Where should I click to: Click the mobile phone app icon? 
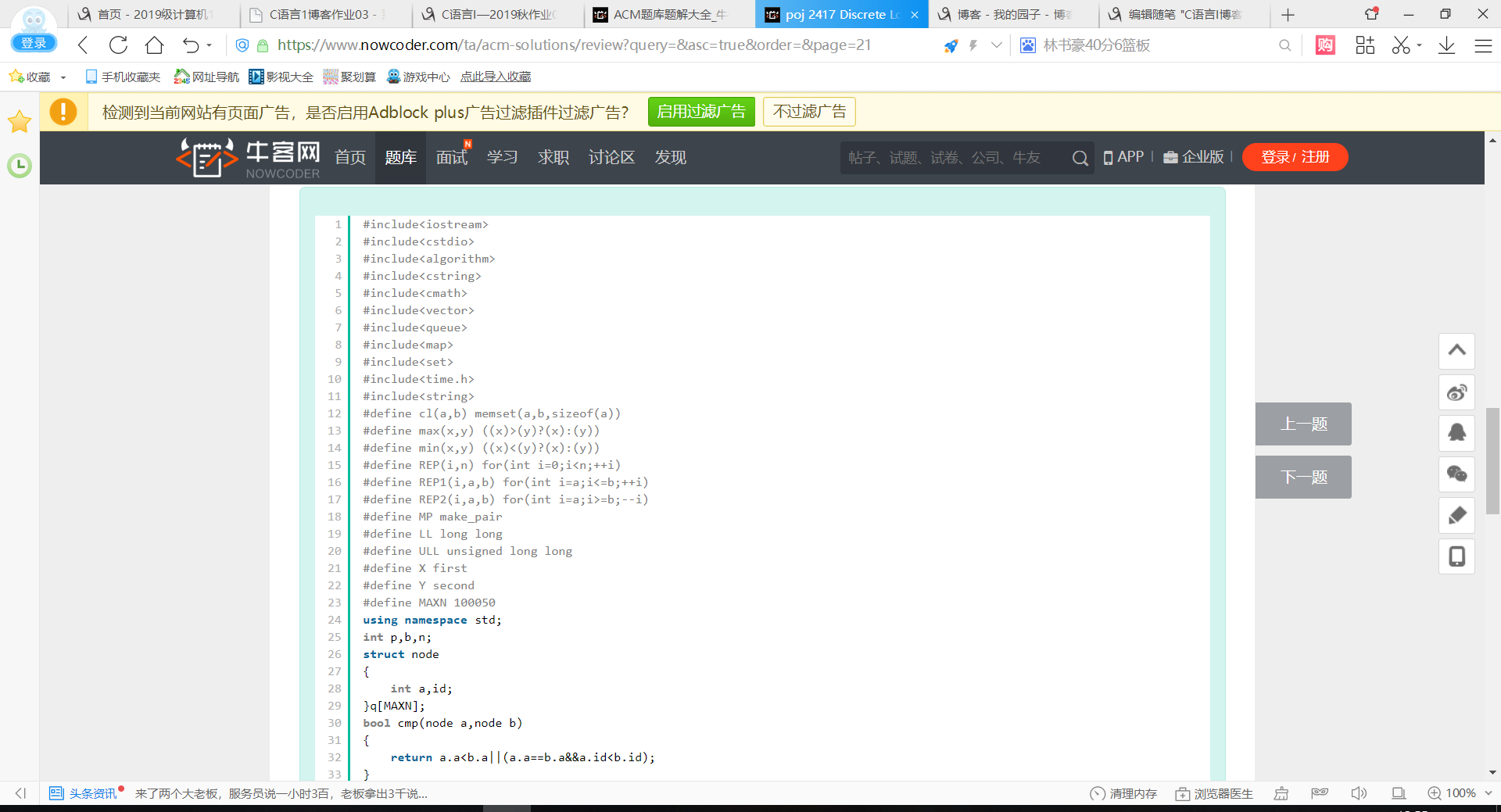1457,556
